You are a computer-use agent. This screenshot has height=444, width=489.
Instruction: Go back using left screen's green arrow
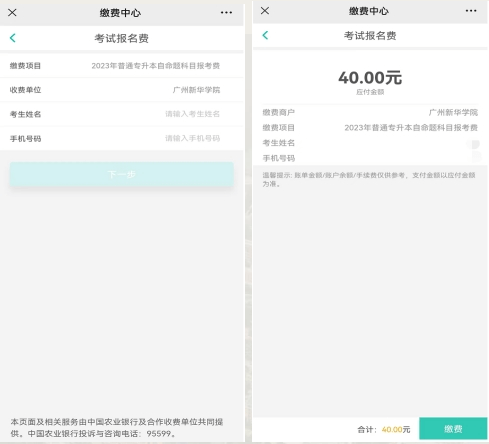point(13,38)
